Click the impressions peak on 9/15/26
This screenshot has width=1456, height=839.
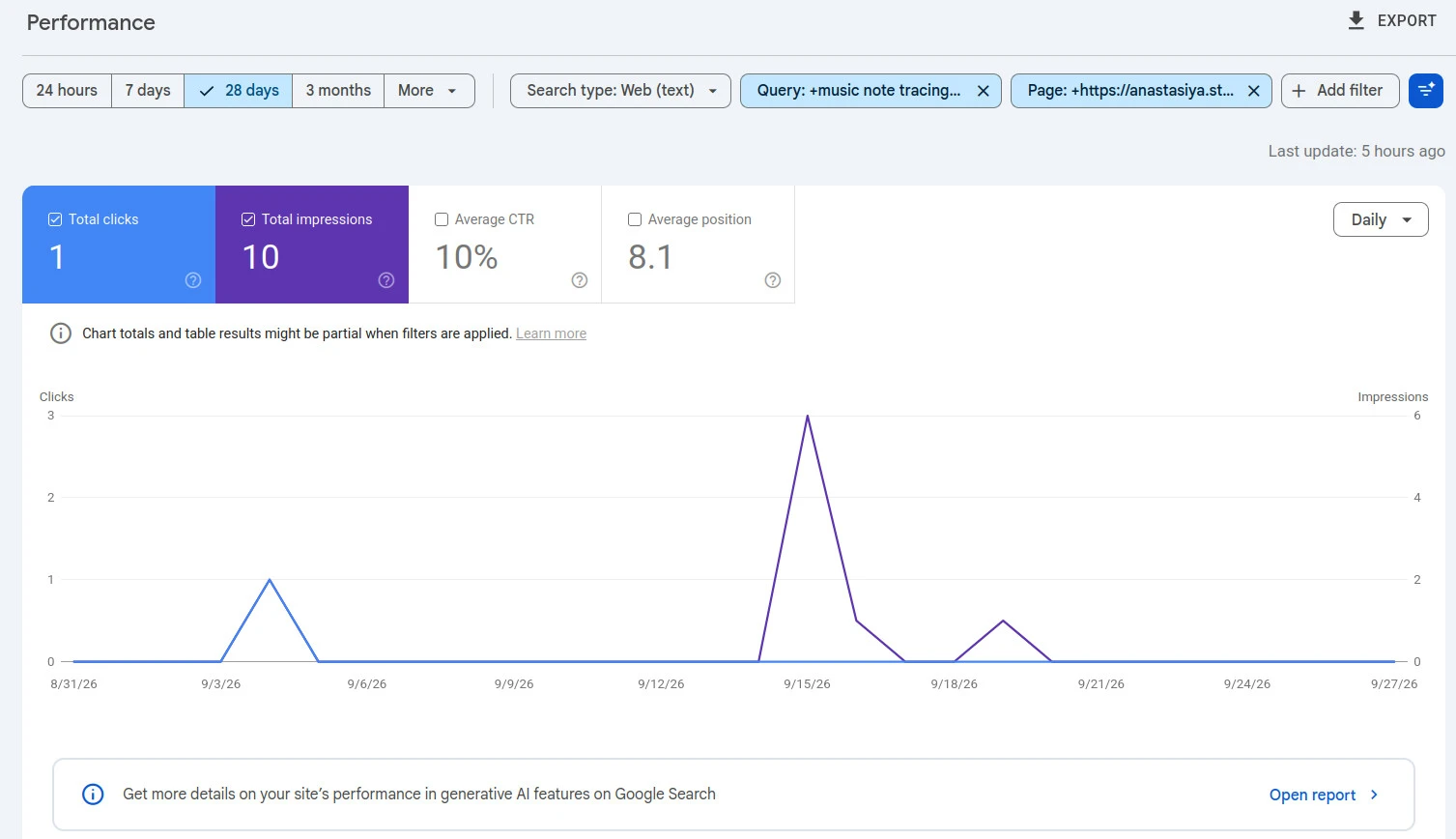coord(808,417)
